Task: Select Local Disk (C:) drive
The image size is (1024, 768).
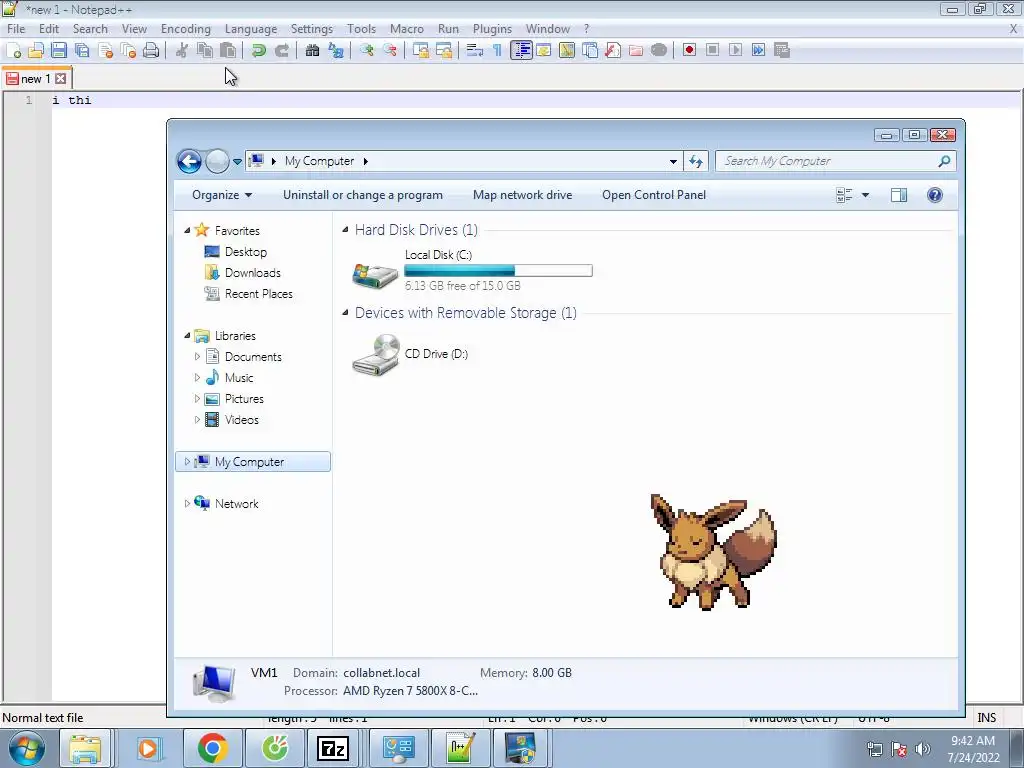Action: pos(472,270)
